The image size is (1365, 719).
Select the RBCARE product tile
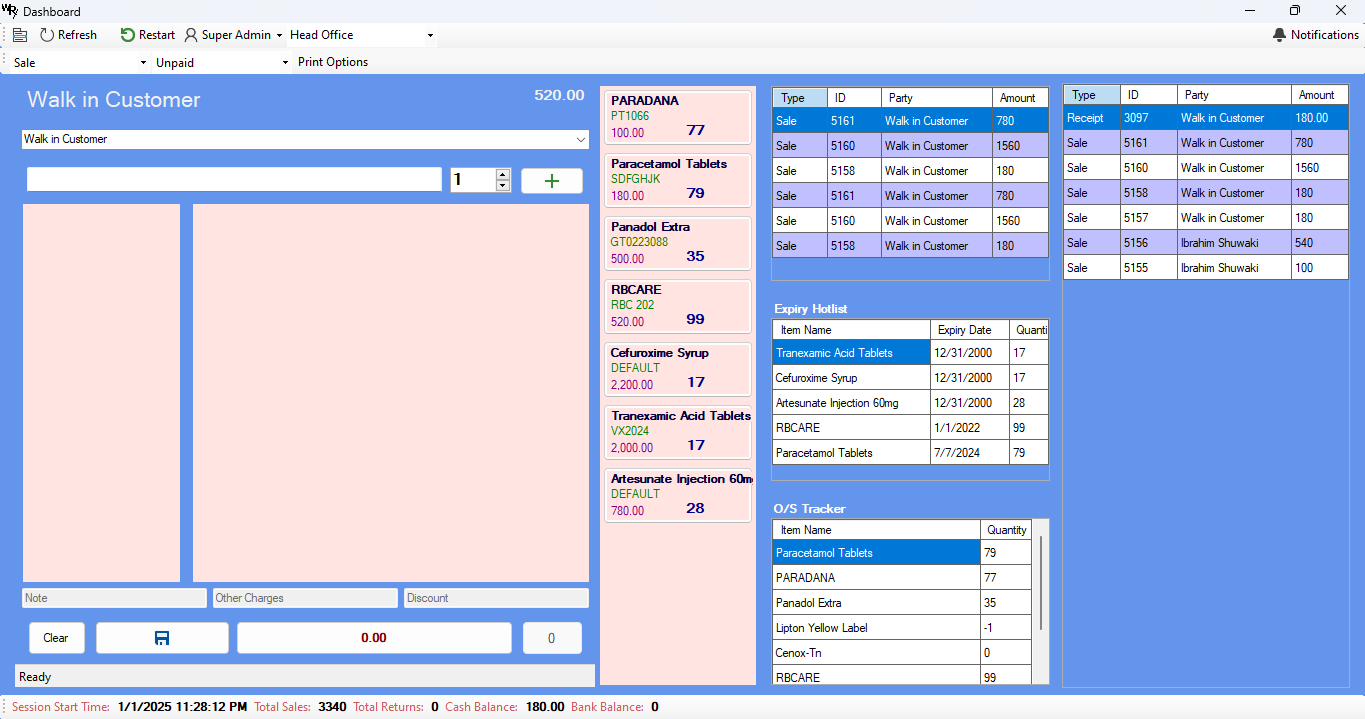[x=678, y=306]
